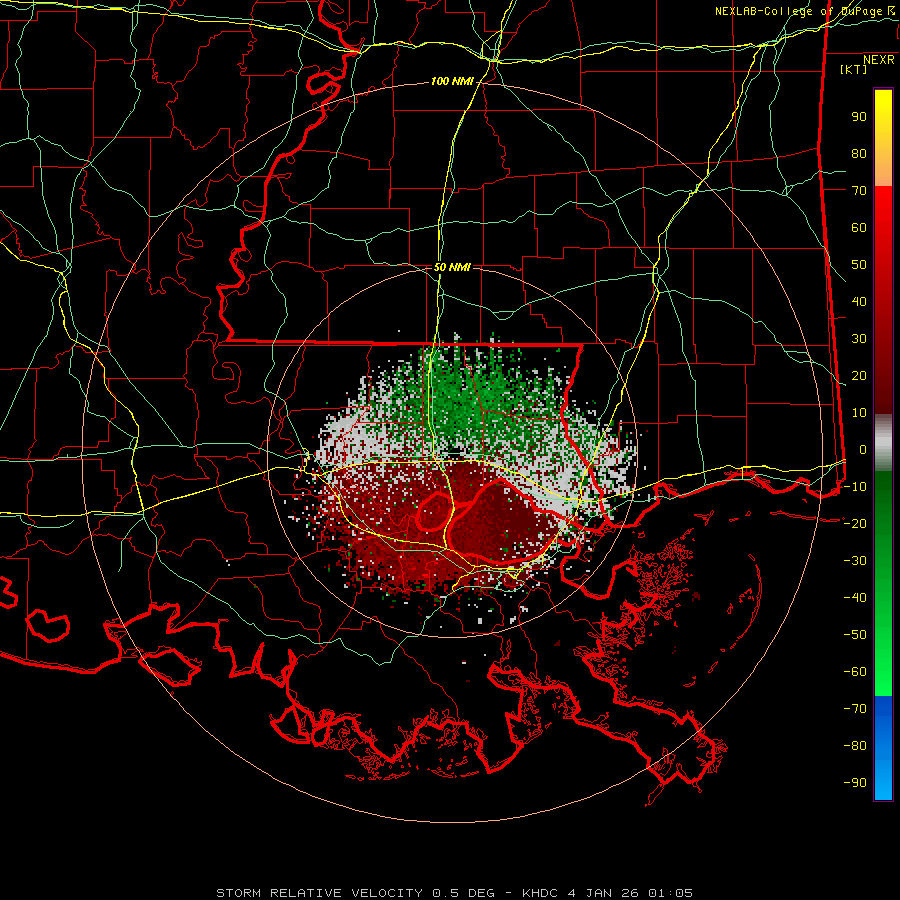Click the 10 value on the velocity scale
900x900 pixels.
pos(859,413)
